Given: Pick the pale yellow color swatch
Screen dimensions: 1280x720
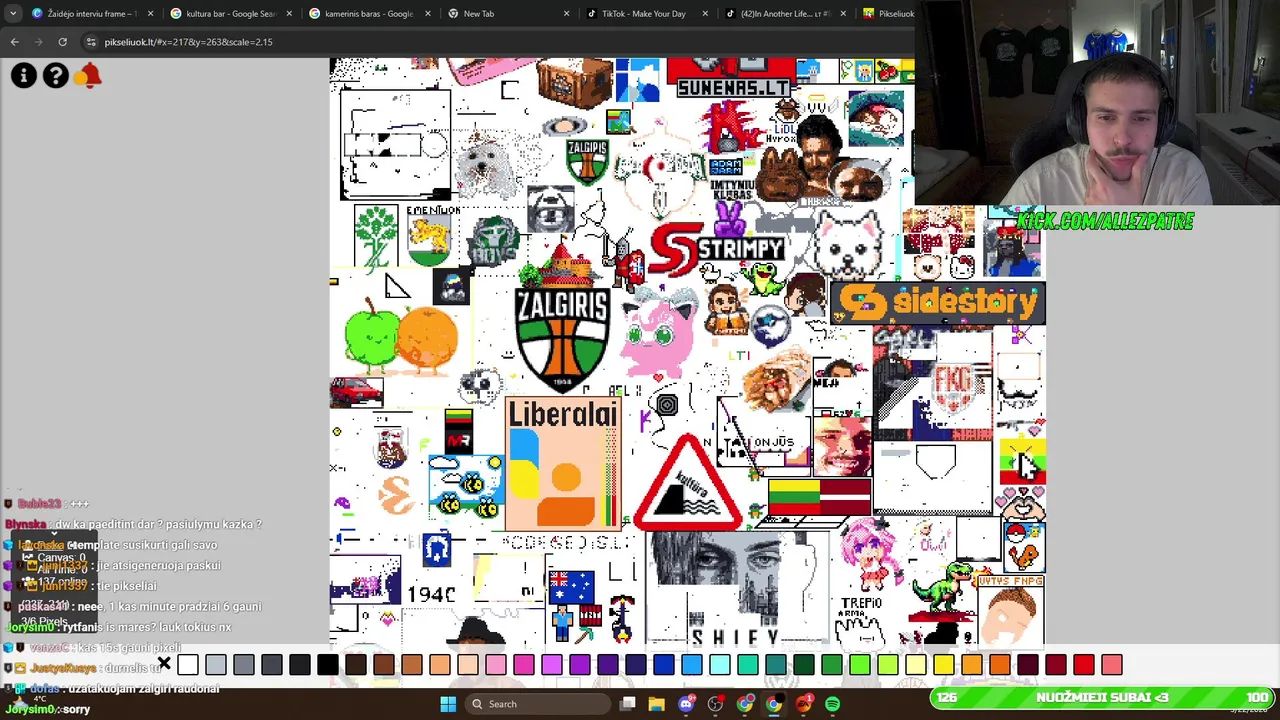Looking at the screenshot, I should [916, 665].
